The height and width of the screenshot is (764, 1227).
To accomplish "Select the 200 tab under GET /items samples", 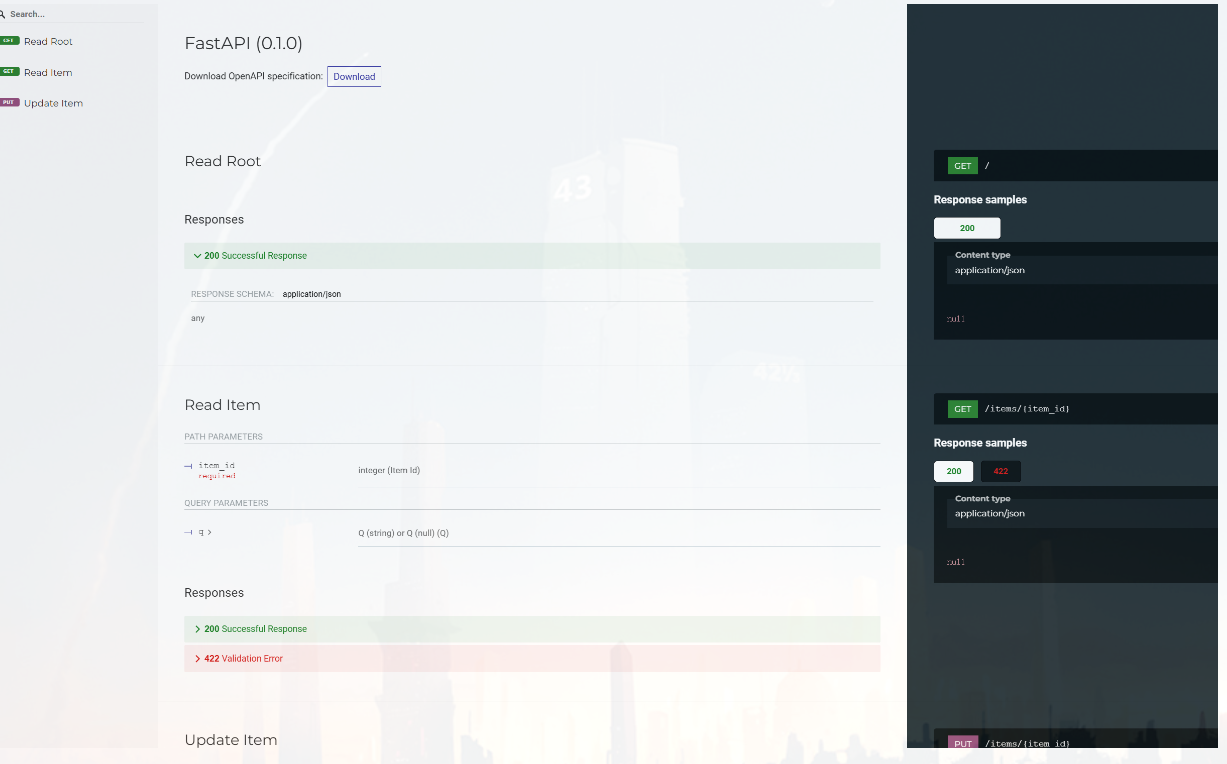I will 954,471.
